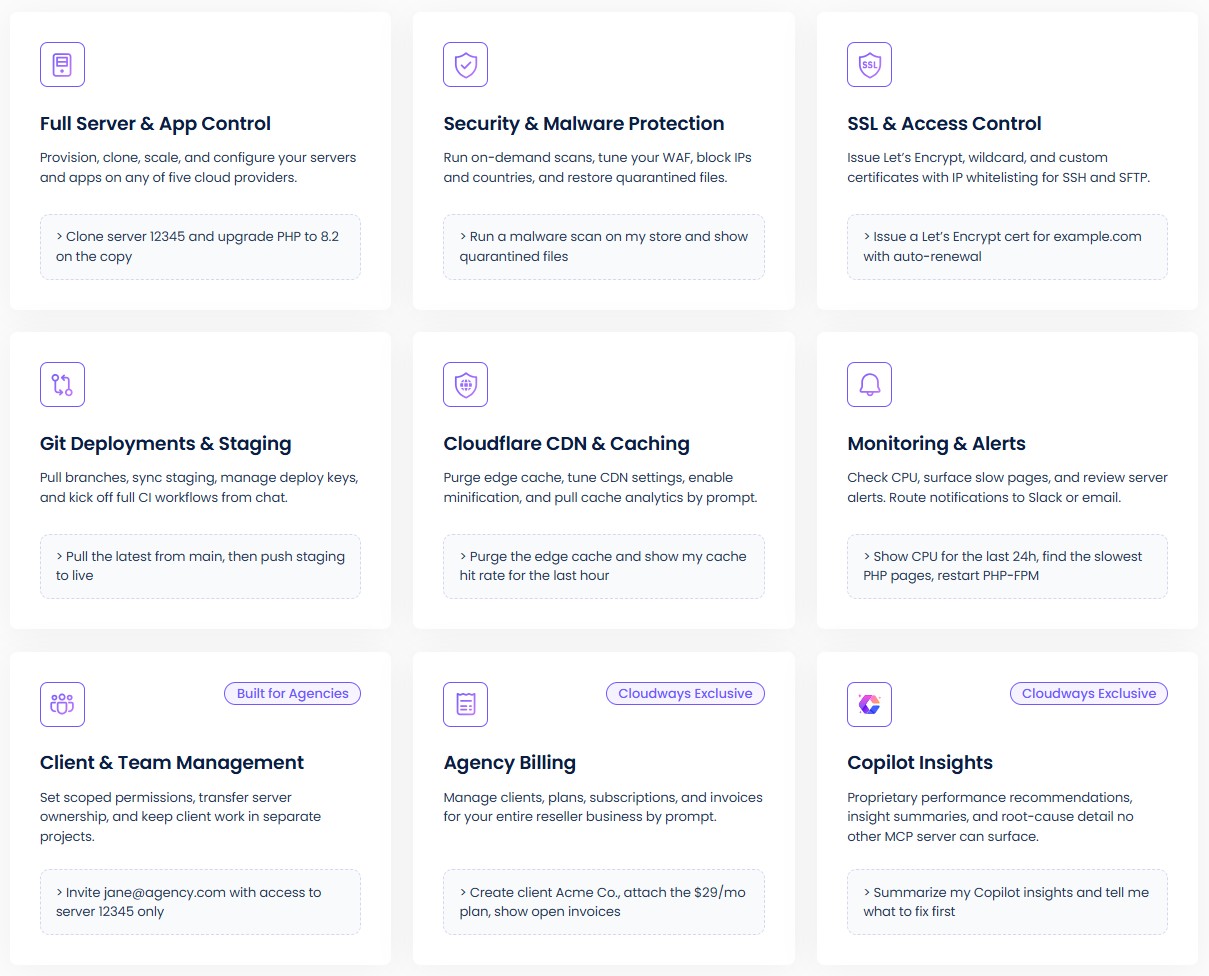Click the Cloudways Exclusive badge on Copilot Insights
The height and width of the screenshot is (976, 1209).
click(1089, 693)
